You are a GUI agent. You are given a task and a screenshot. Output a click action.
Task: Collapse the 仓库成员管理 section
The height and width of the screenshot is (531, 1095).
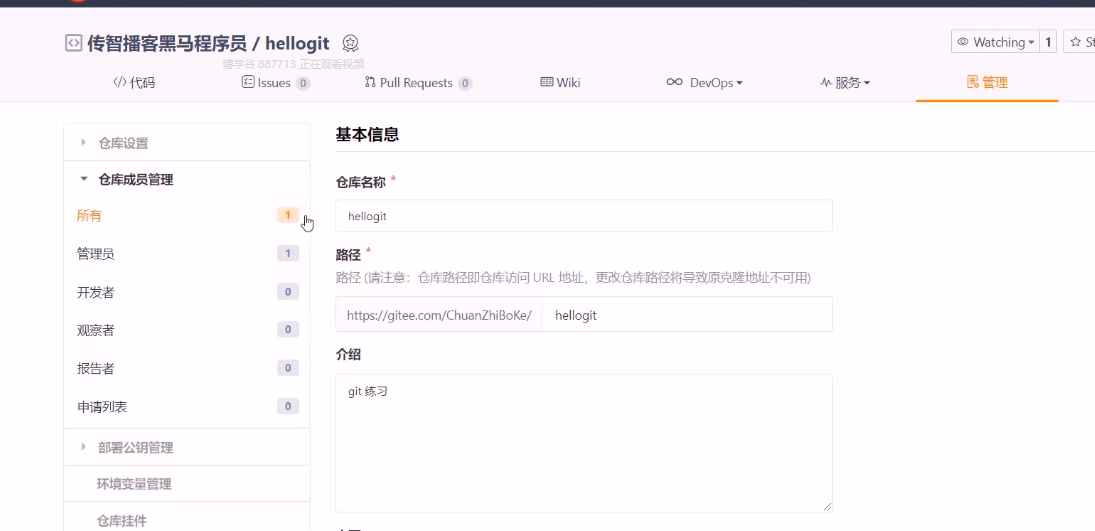point(186,180)
